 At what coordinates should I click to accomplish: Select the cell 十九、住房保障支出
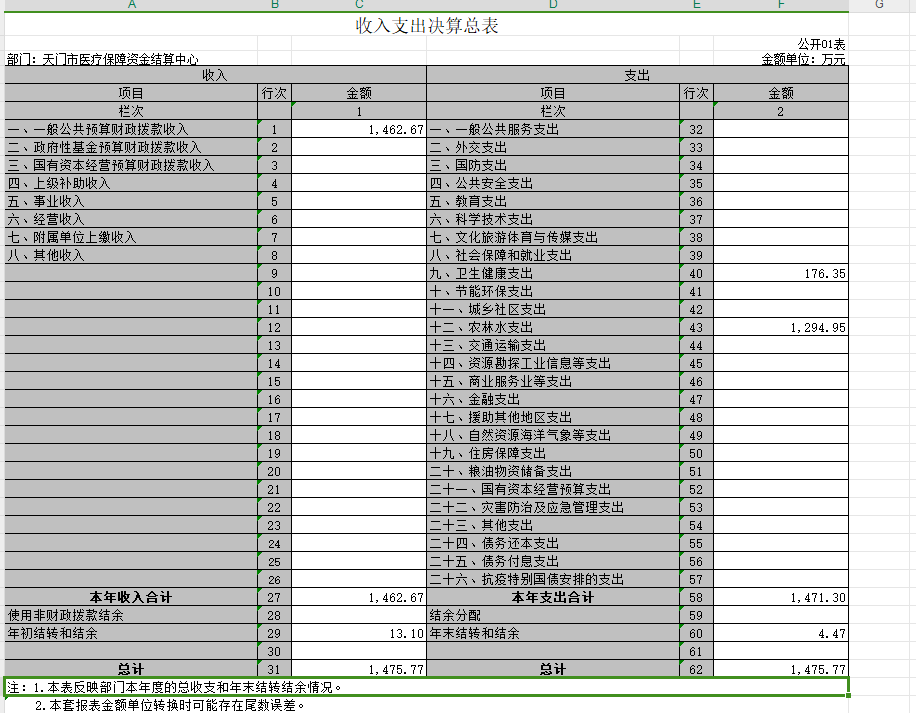(x=553, y=453)
